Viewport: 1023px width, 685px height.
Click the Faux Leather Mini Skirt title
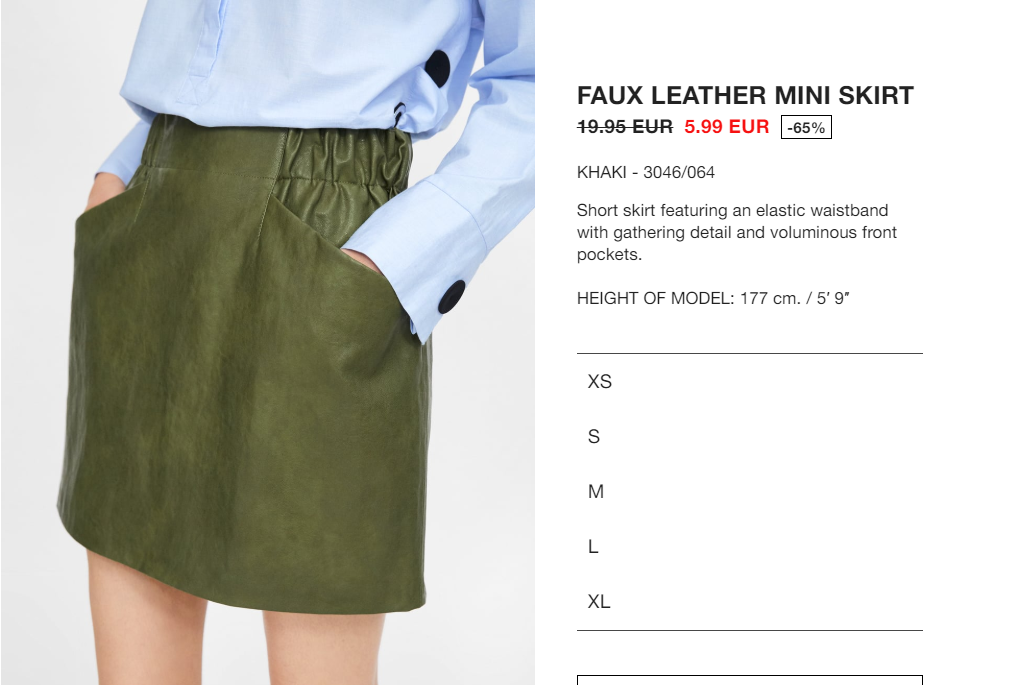[745, 96]
